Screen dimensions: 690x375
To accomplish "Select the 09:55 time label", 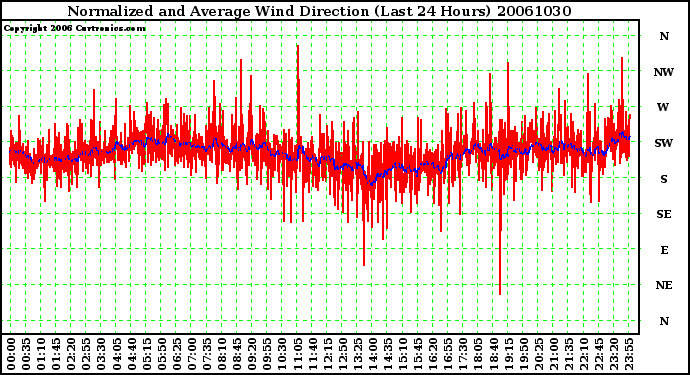I will click(267, 354).
